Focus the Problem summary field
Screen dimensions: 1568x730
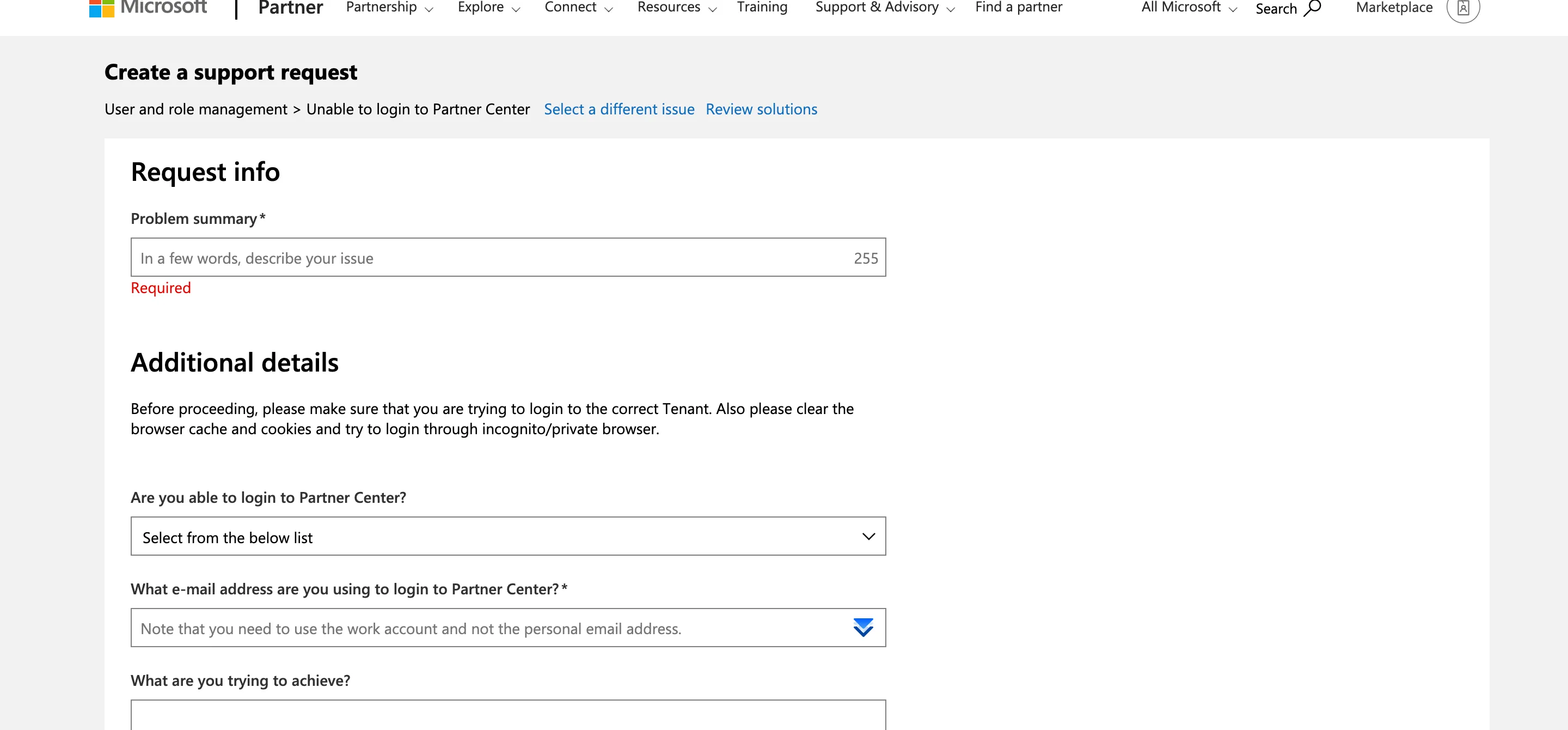[507, 258]
